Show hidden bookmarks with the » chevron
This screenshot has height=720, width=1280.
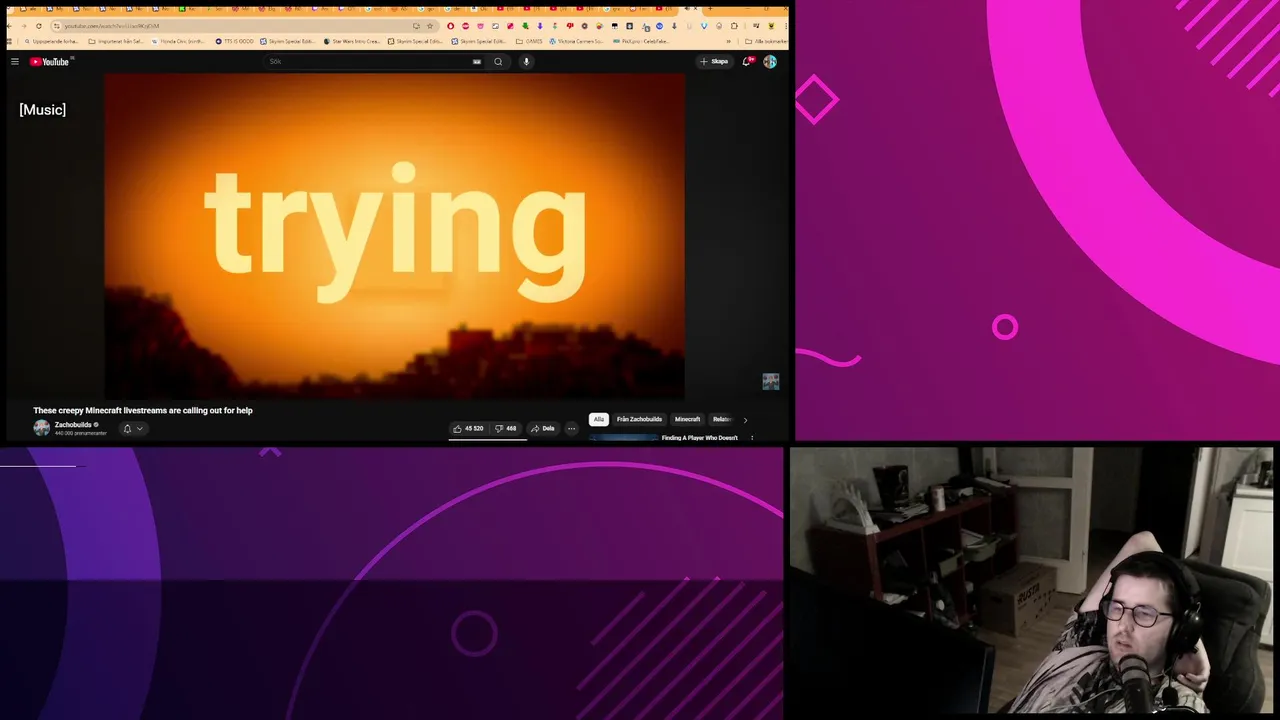[x=728, y=41]
